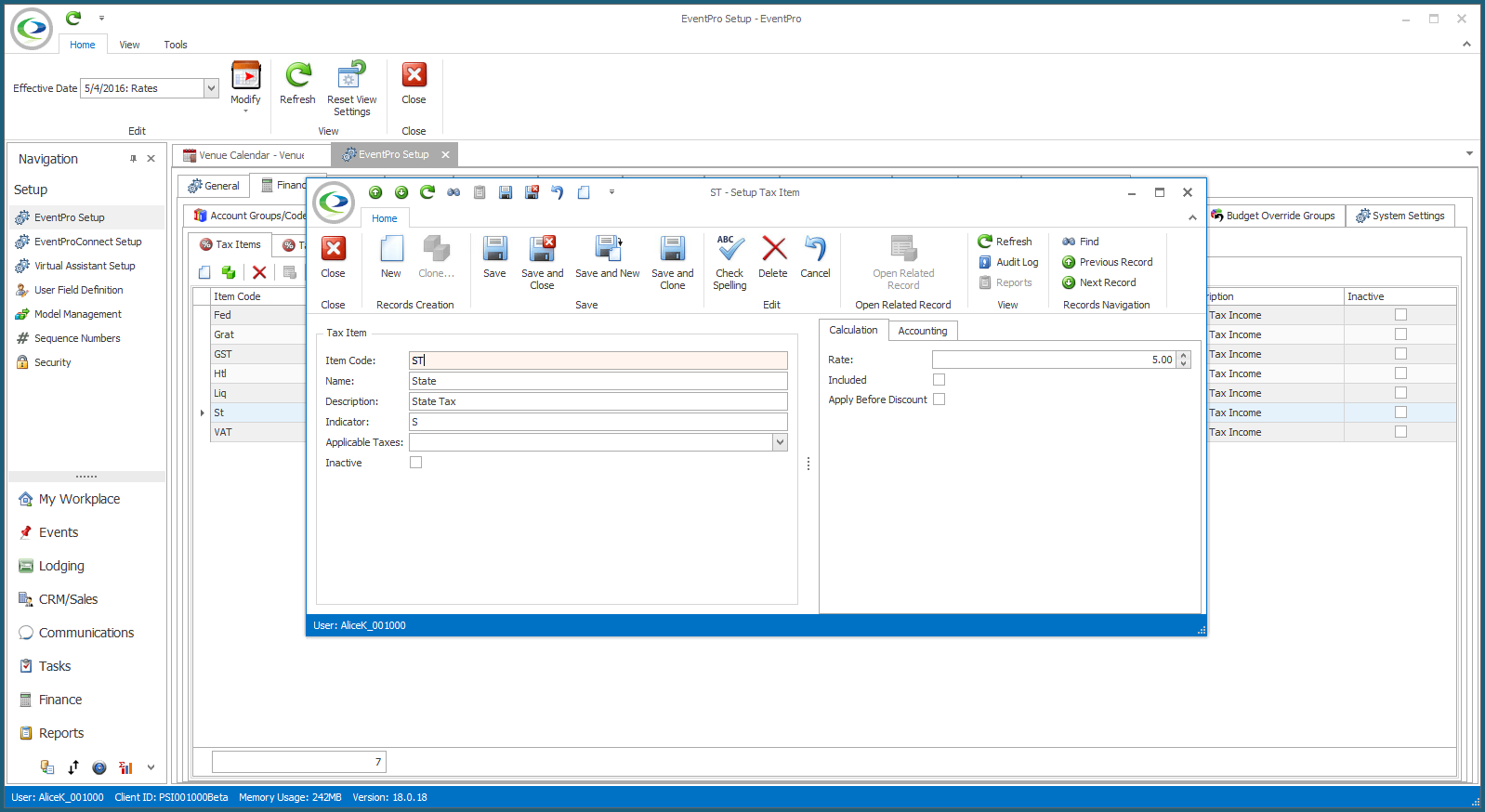The height and width of the screenshot is (812, 1485).
Task: Create a New tax item record
Action: point(391,256)
